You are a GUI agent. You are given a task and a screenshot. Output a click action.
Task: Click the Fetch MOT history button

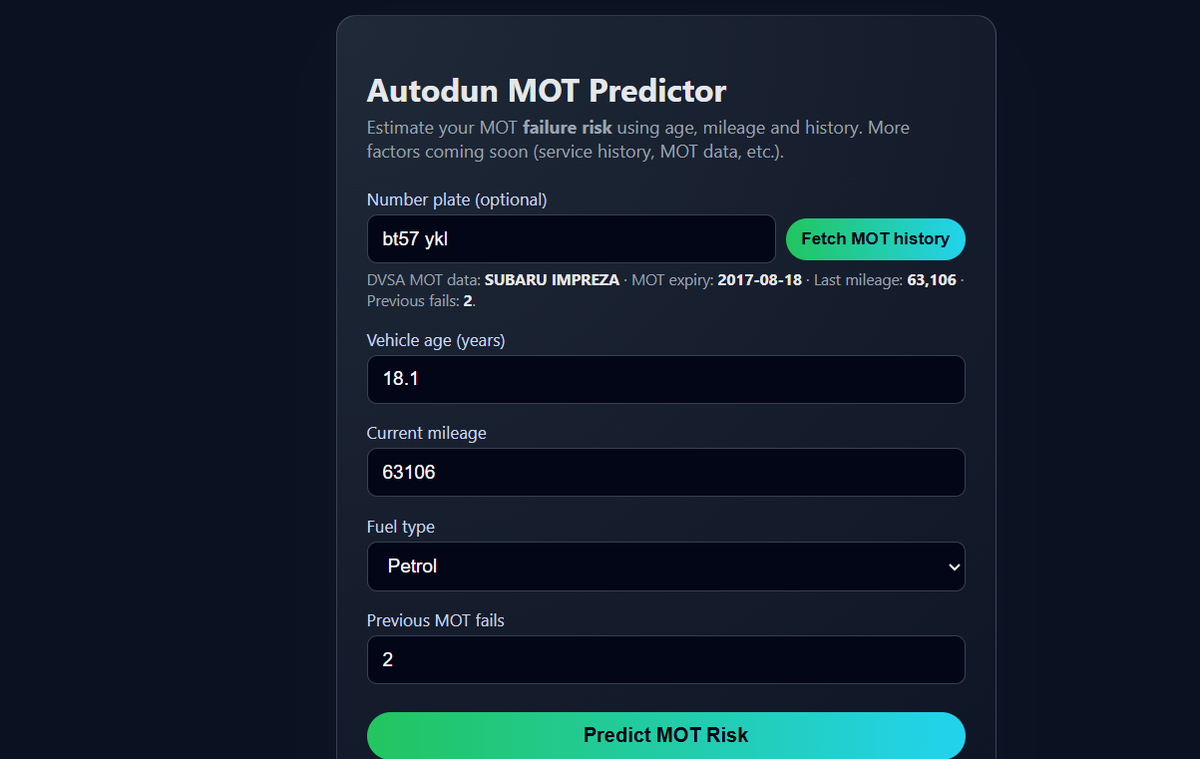pos(875,239)
